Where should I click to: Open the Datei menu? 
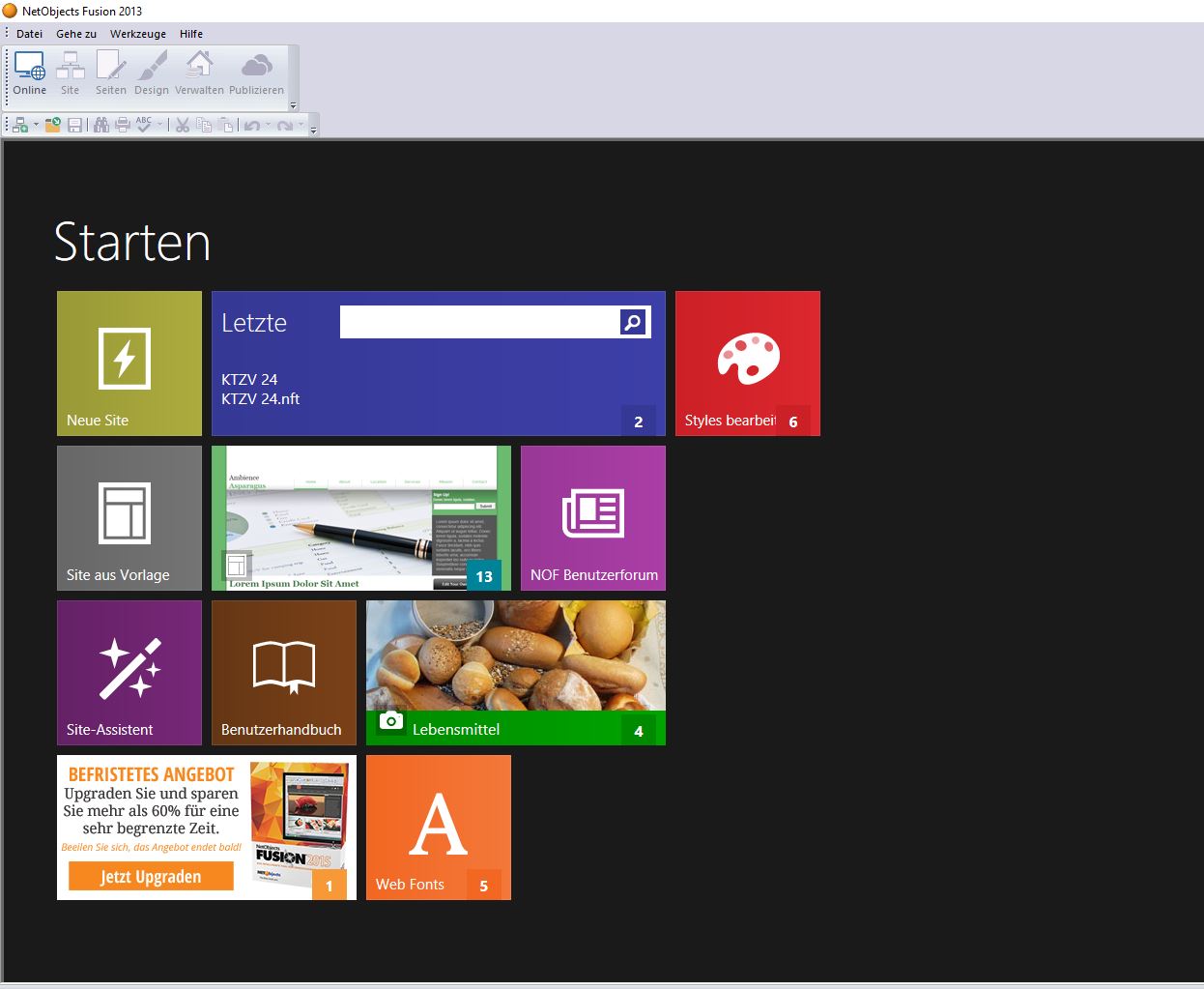point(29,34)
